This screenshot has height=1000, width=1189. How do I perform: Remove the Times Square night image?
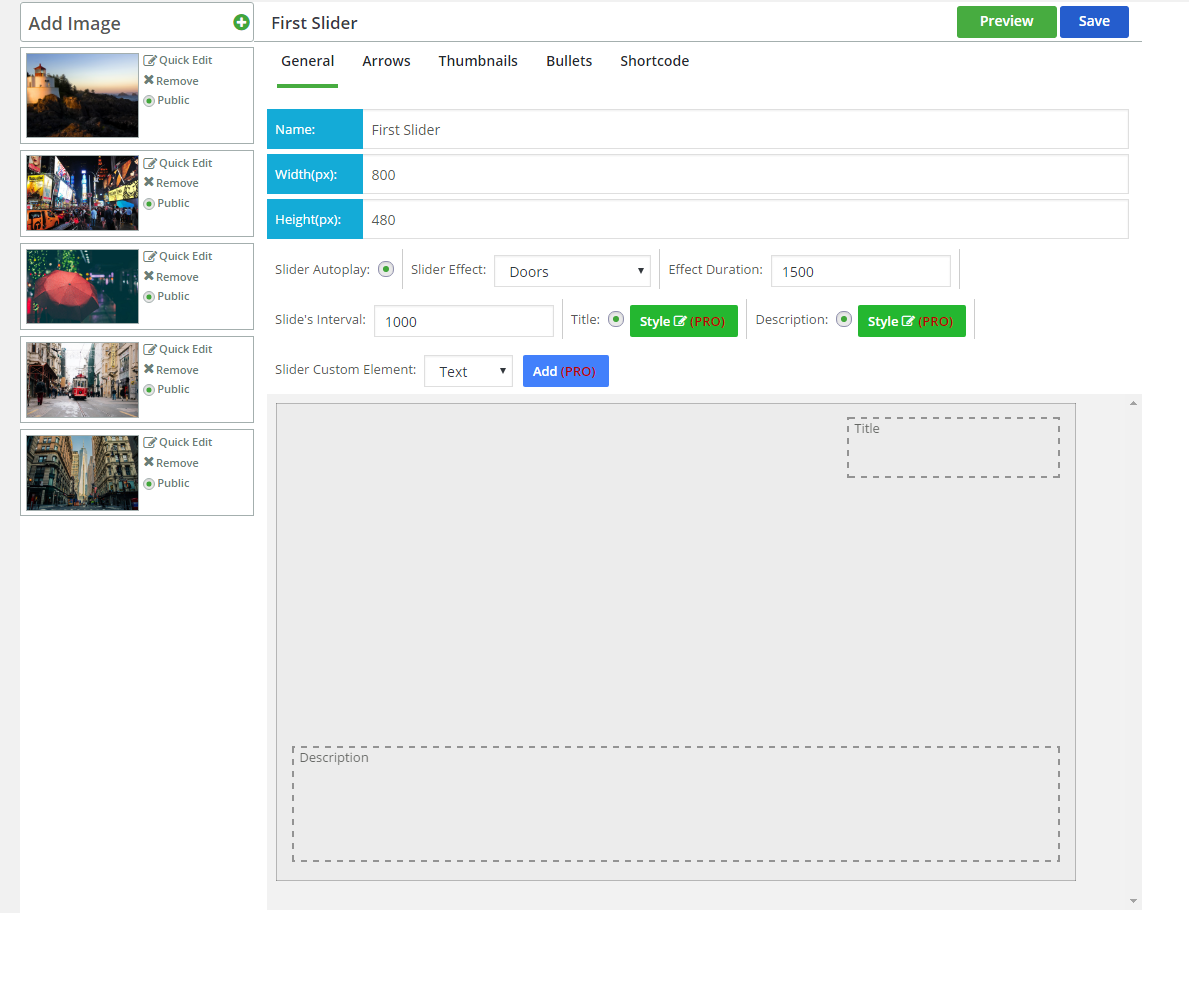pyautogui.click(x=171, y=183)
